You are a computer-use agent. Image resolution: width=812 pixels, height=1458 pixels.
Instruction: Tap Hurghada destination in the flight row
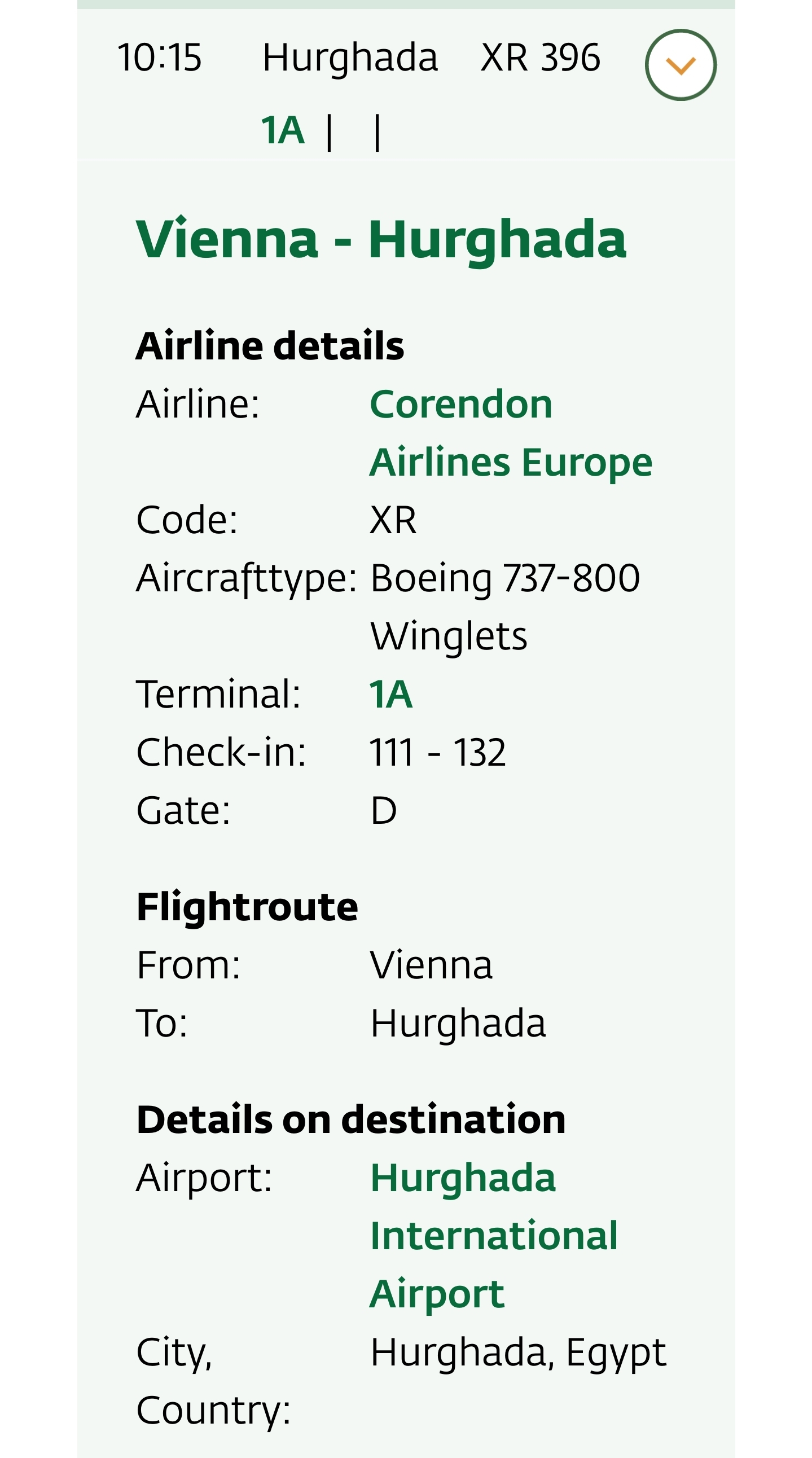click(x=350, y=58)
